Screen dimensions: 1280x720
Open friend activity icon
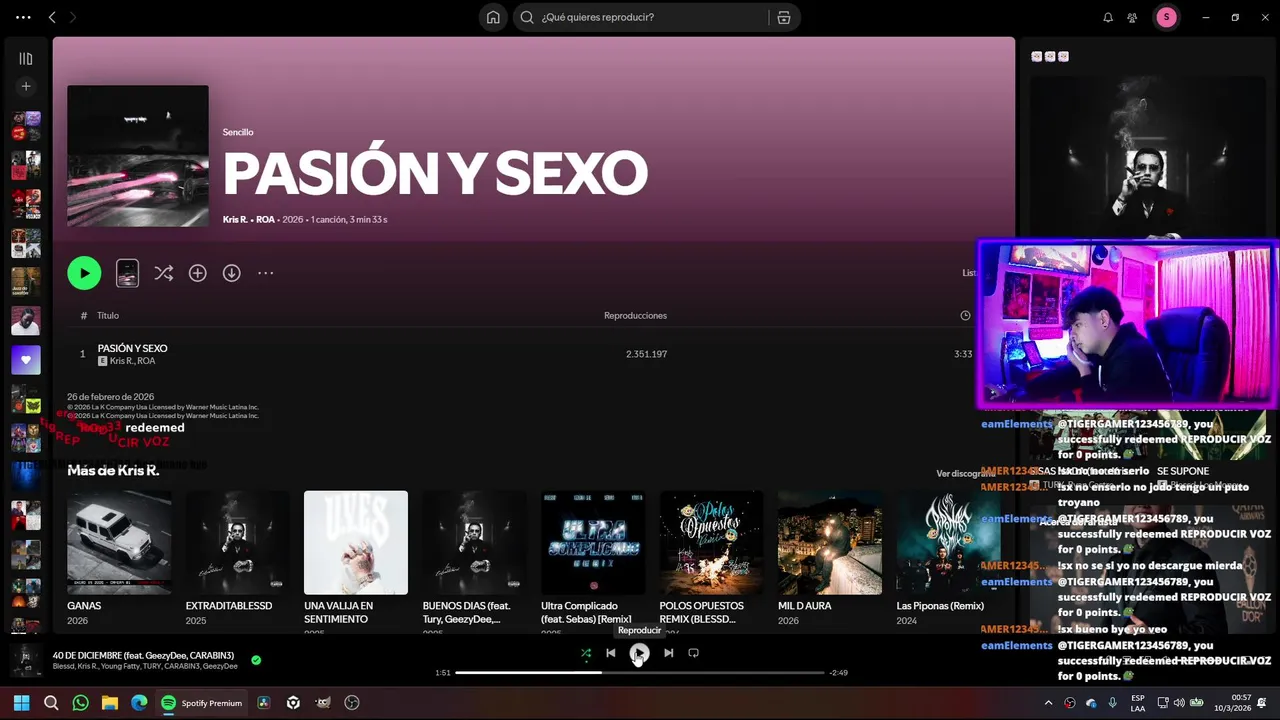tap(1132, 17)
